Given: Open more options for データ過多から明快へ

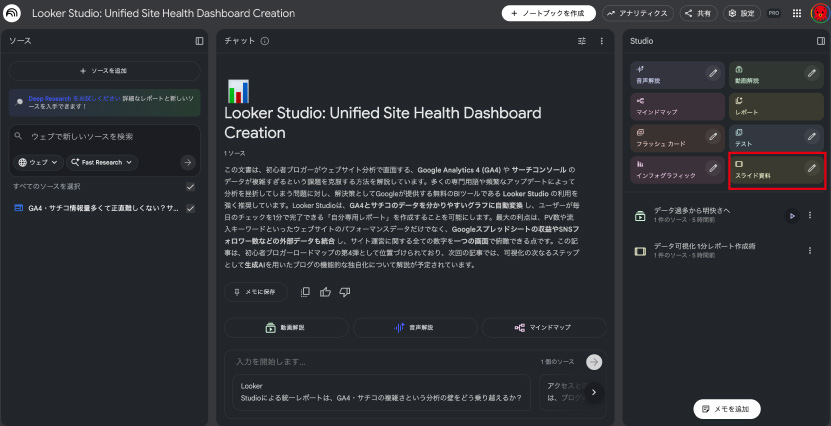Looking at the screenshot, I should [x=810, y=215].
